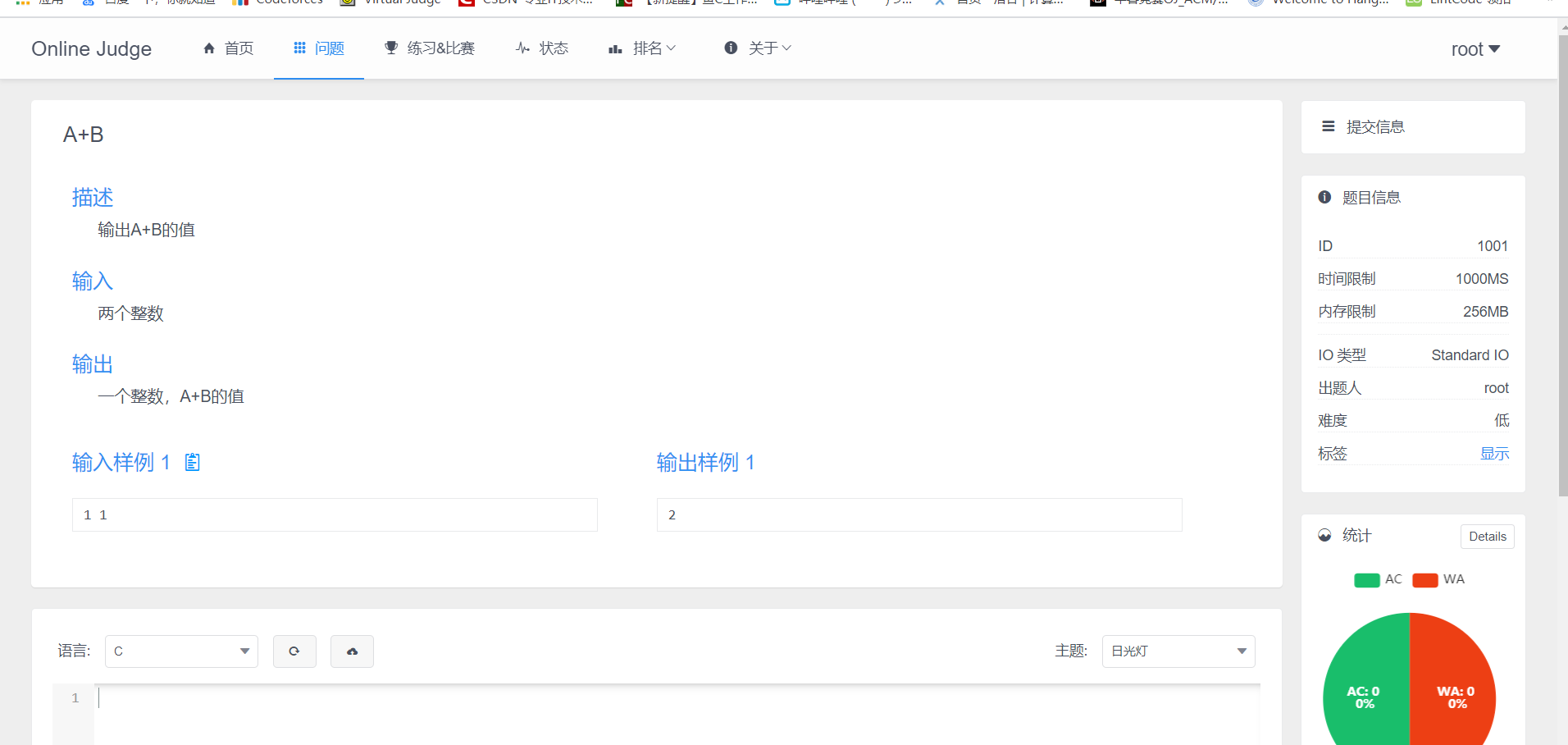Reset the code editor with refresh icon
The height and width of the screenshot is (745, 1568).
pyautogui.click(x=294, y=651)
